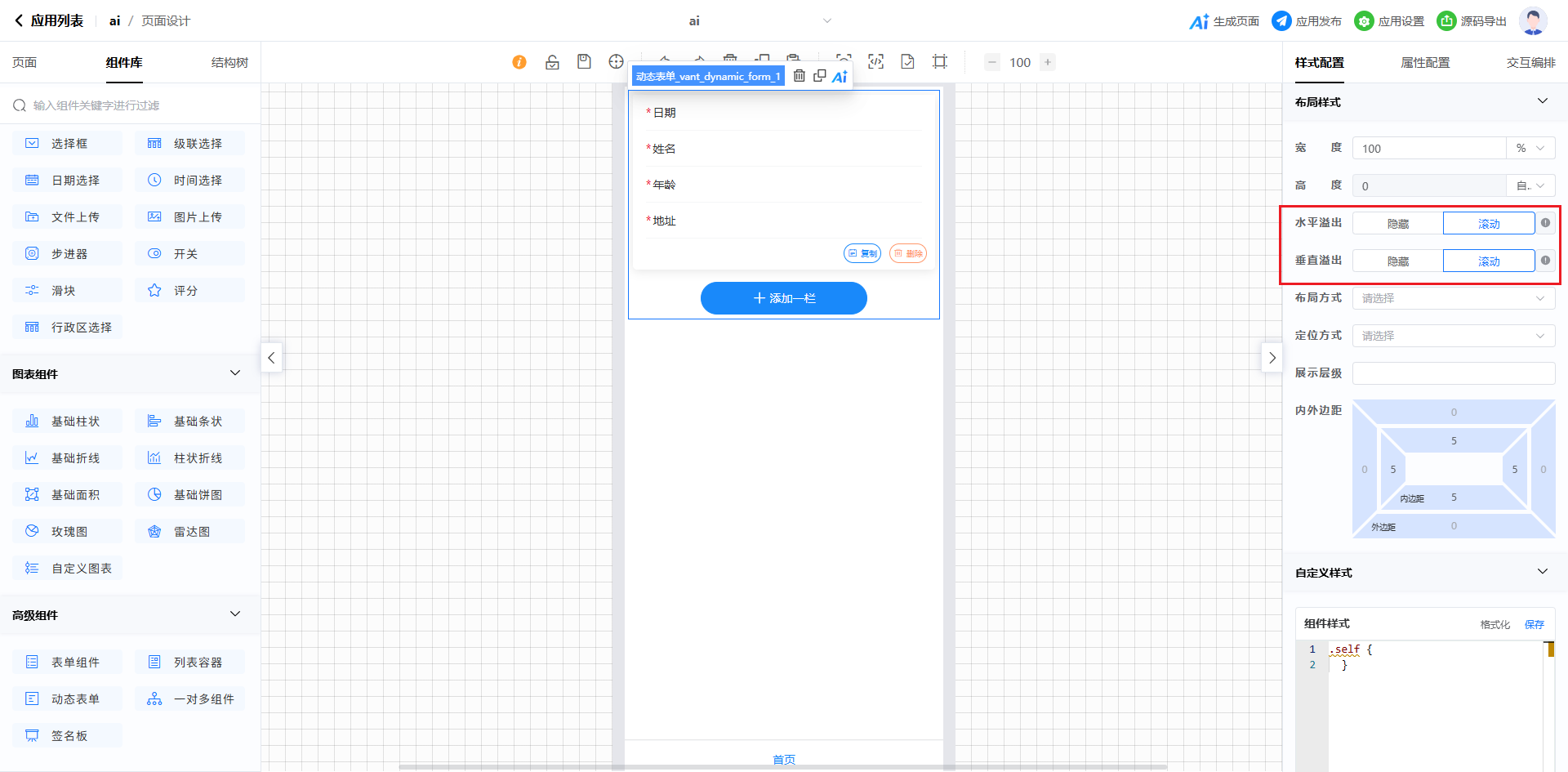
Task: Click the zoom-in plus button
Action: pyautogui.click(x=1048, y=62)
